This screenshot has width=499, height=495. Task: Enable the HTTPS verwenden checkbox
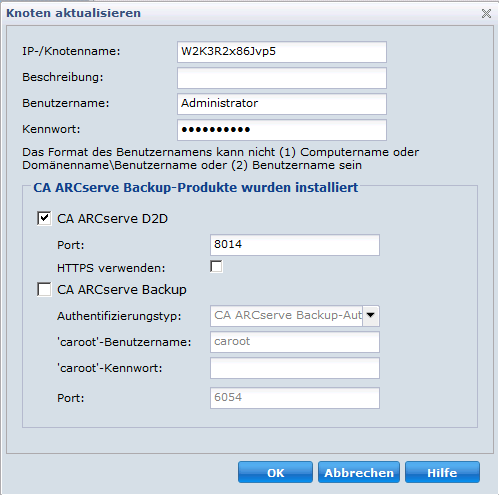click(216, 267)
